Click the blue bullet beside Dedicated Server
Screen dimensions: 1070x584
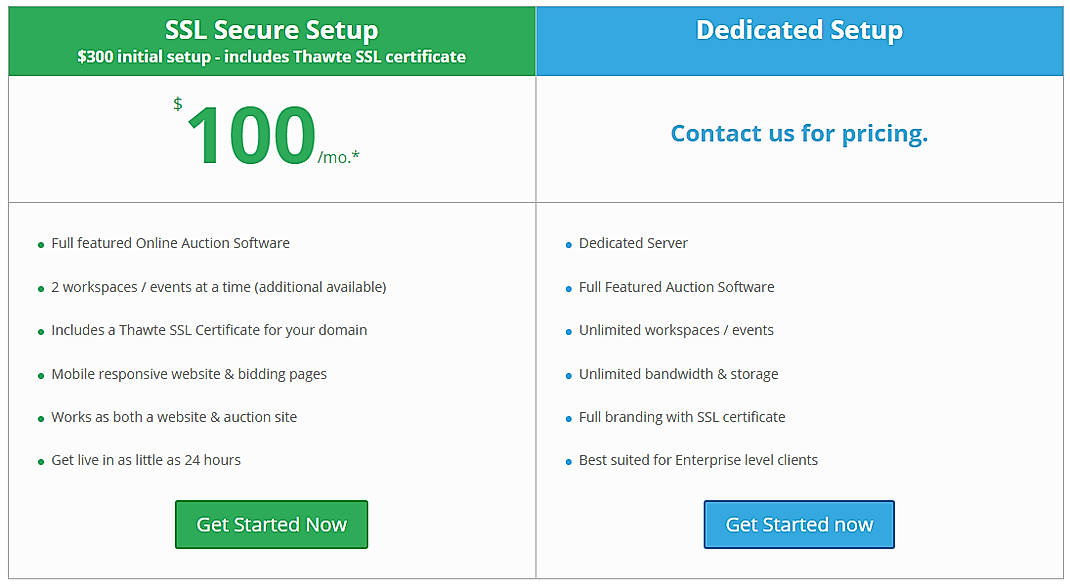coord(569,244)
